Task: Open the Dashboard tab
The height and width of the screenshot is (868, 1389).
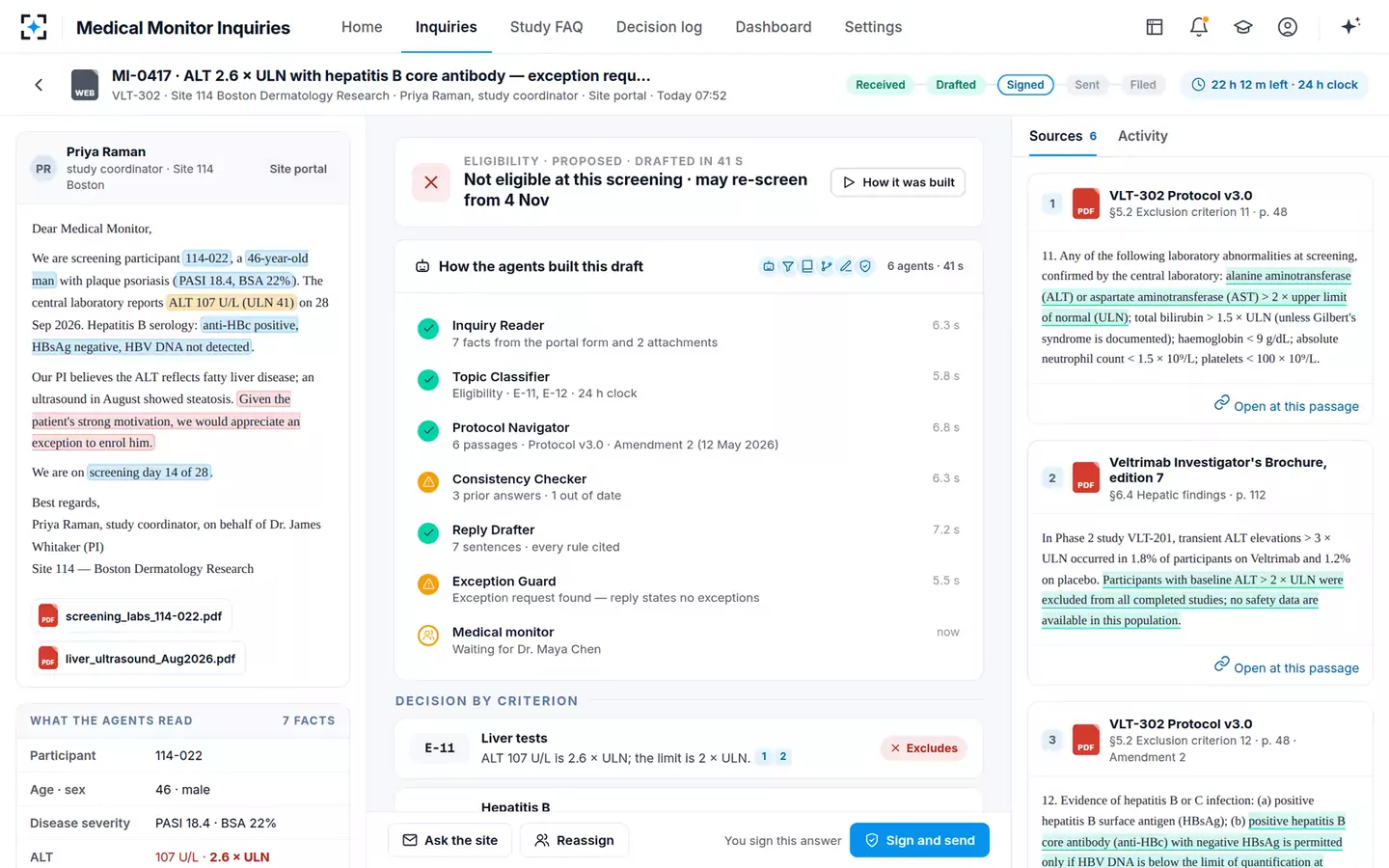Action: [x=774, y=27]
